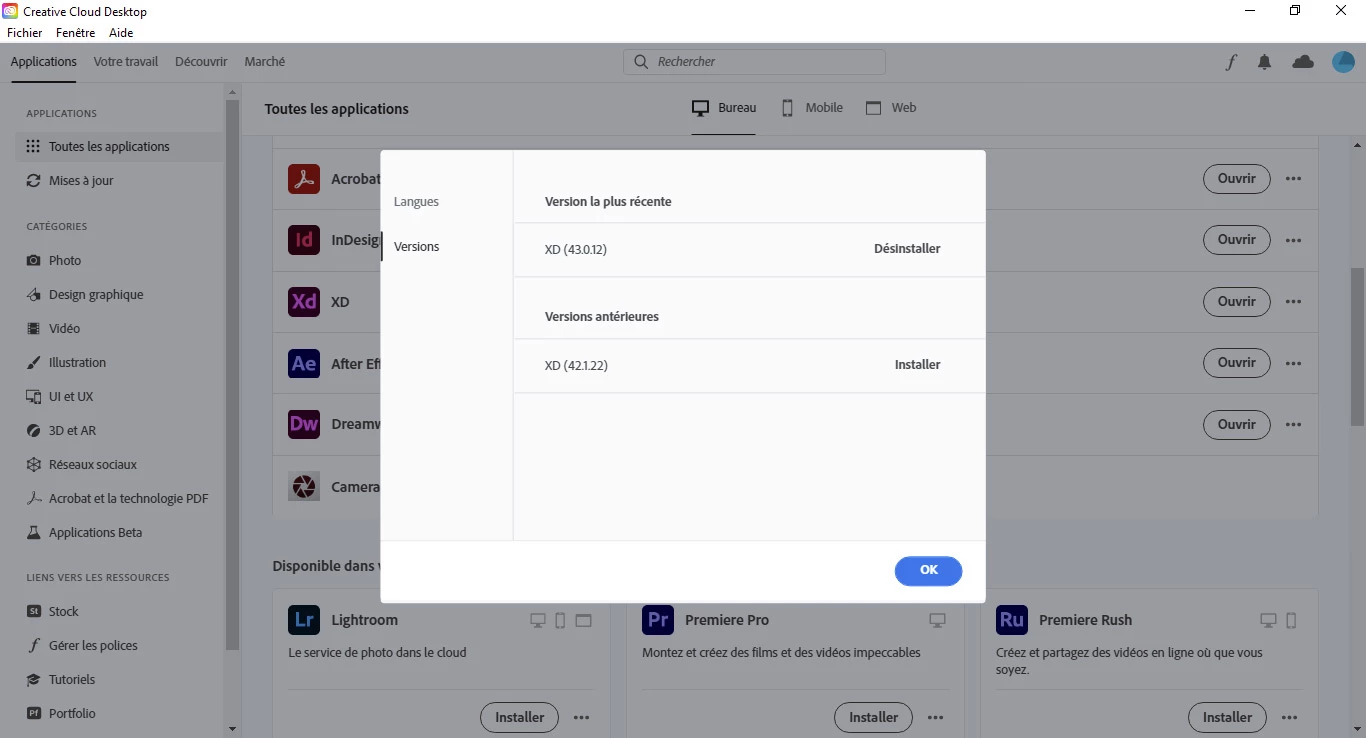
Task: Open the user account avatar
Action: [1343, 62]
